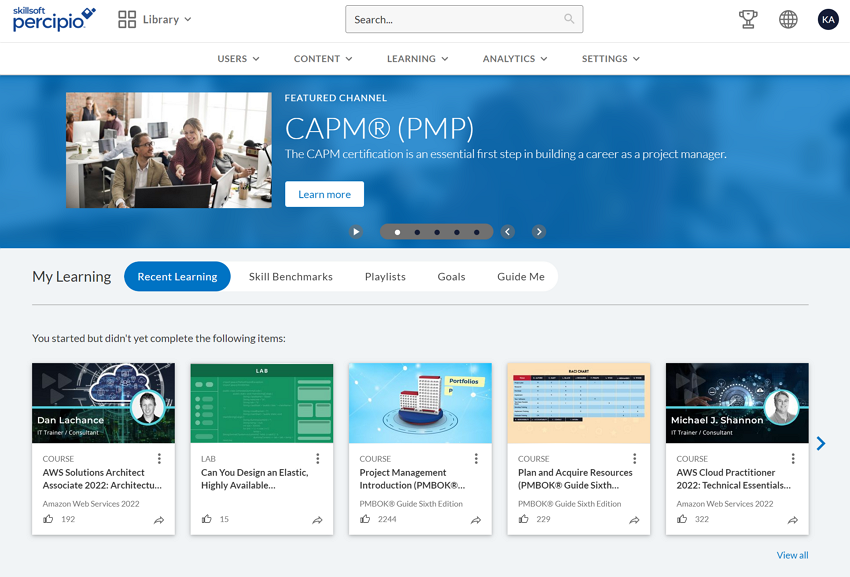Go to previous banner slide
The height and width of the screenshot is (577, 850).
coord(507,232)
